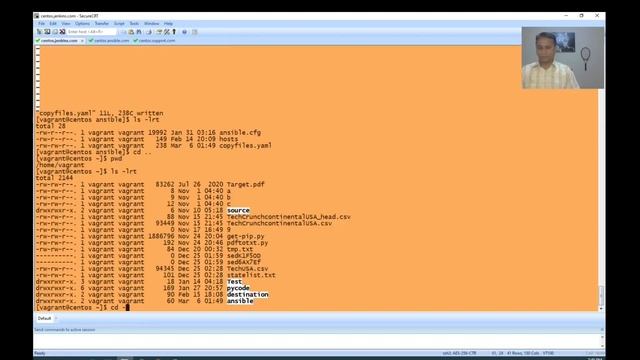This screenshot has height=360, width=640.
Task: Switch to the centos.ansible.com tab
Action: pos(109,41)
